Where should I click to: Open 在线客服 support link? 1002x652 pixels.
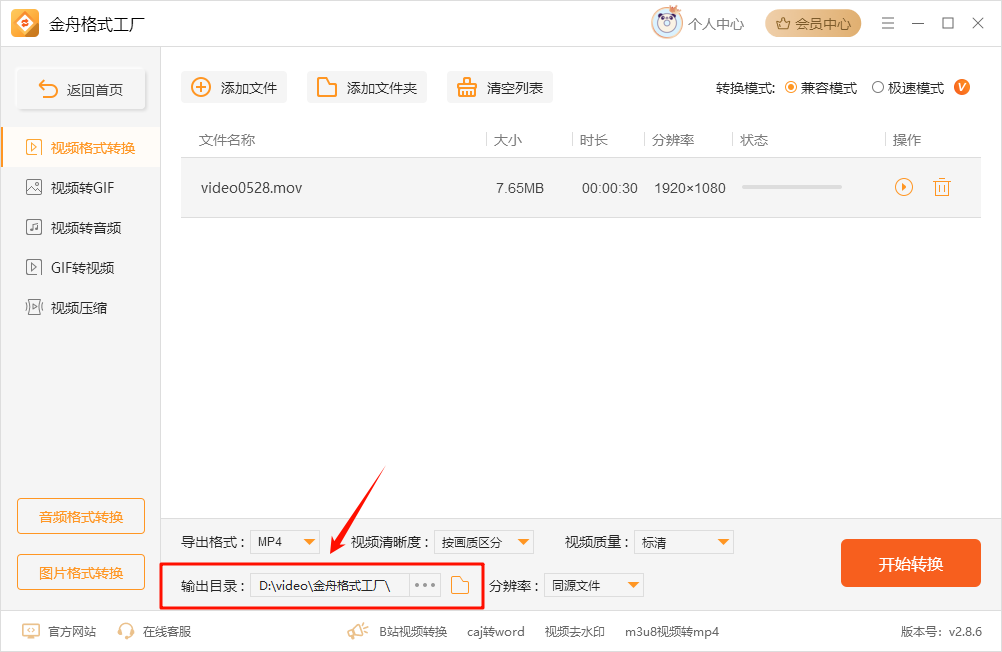pyautogui.click(x=154, y=632)
